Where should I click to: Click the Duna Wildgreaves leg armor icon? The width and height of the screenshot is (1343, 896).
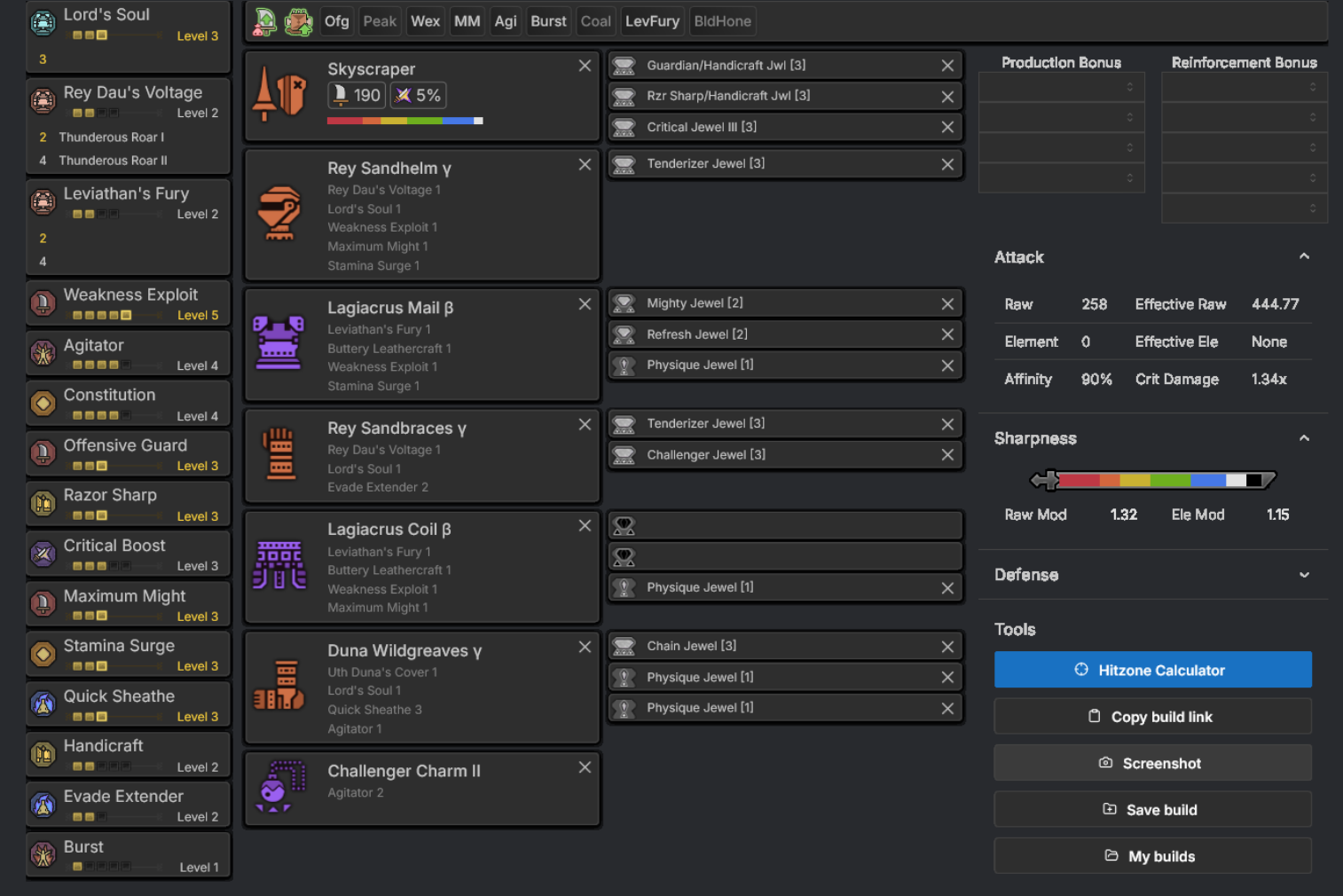click(279, 686)
